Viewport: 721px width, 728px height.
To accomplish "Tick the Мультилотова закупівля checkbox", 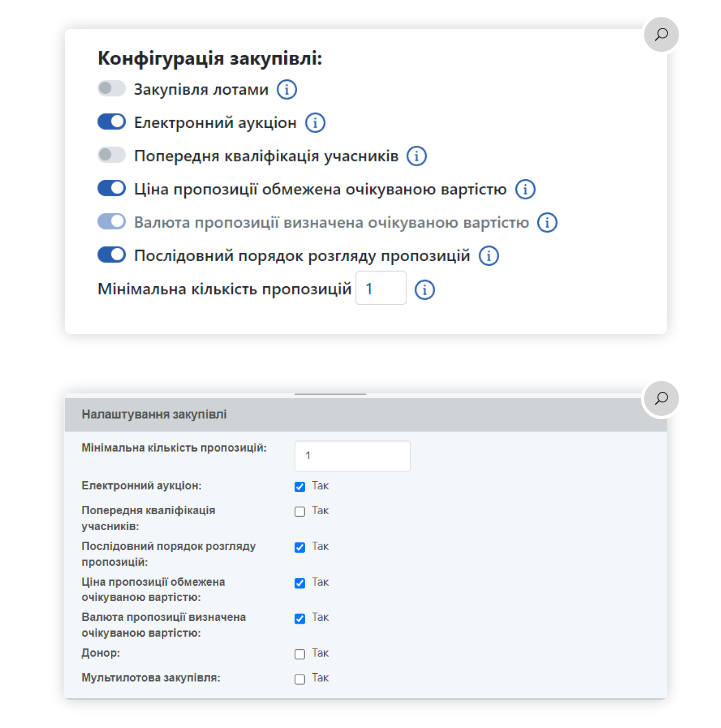I will [300, 679].
